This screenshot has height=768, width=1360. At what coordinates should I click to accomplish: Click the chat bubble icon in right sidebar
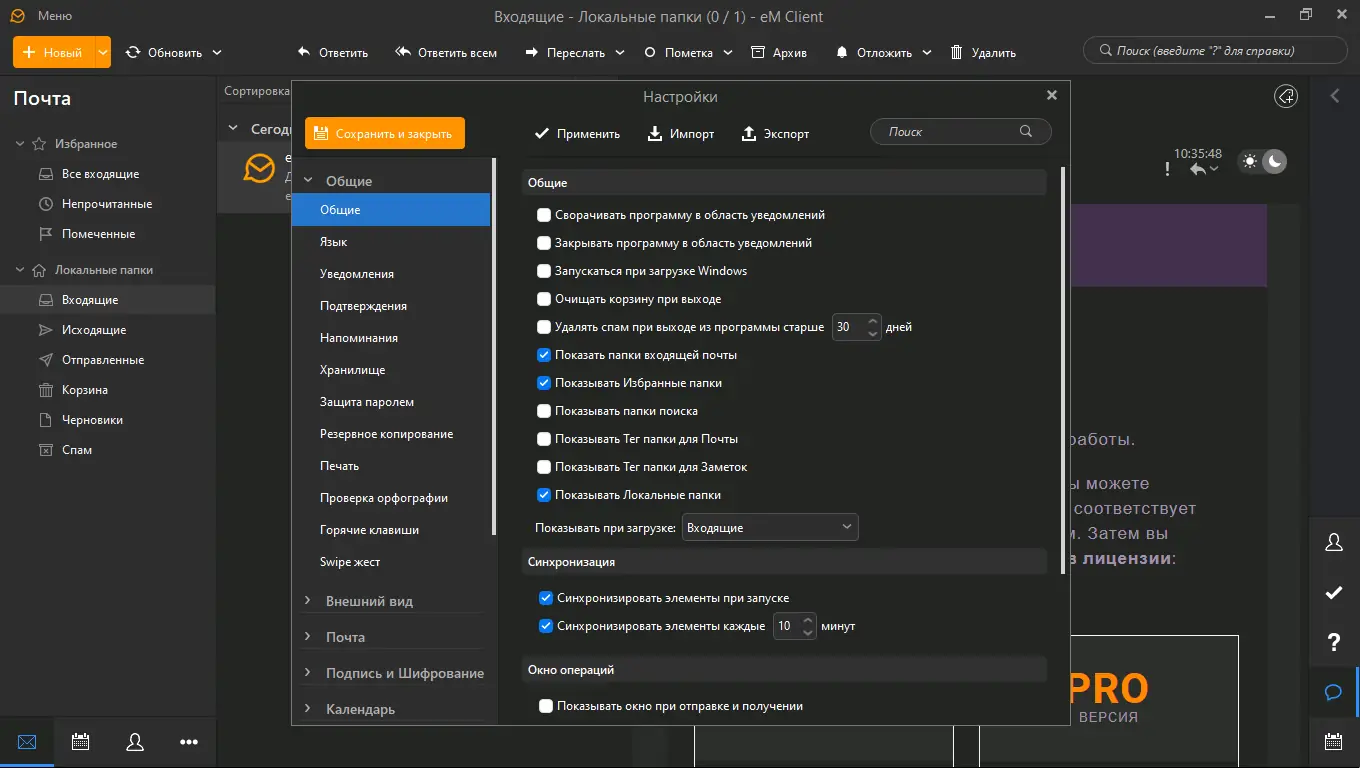point(1333,692)
